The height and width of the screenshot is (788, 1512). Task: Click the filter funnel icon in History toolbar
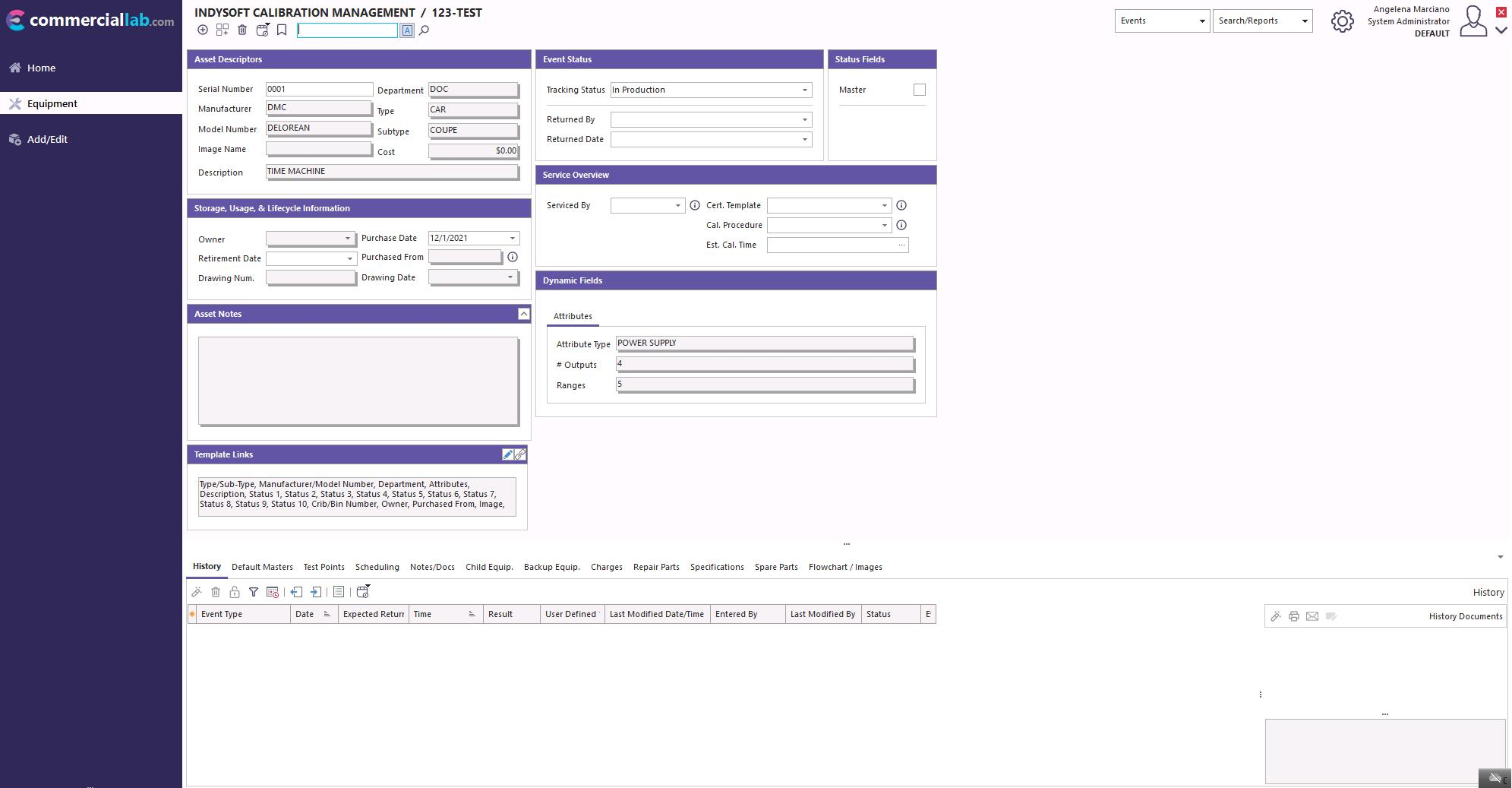pyautogui.click(x=254, y=592)
